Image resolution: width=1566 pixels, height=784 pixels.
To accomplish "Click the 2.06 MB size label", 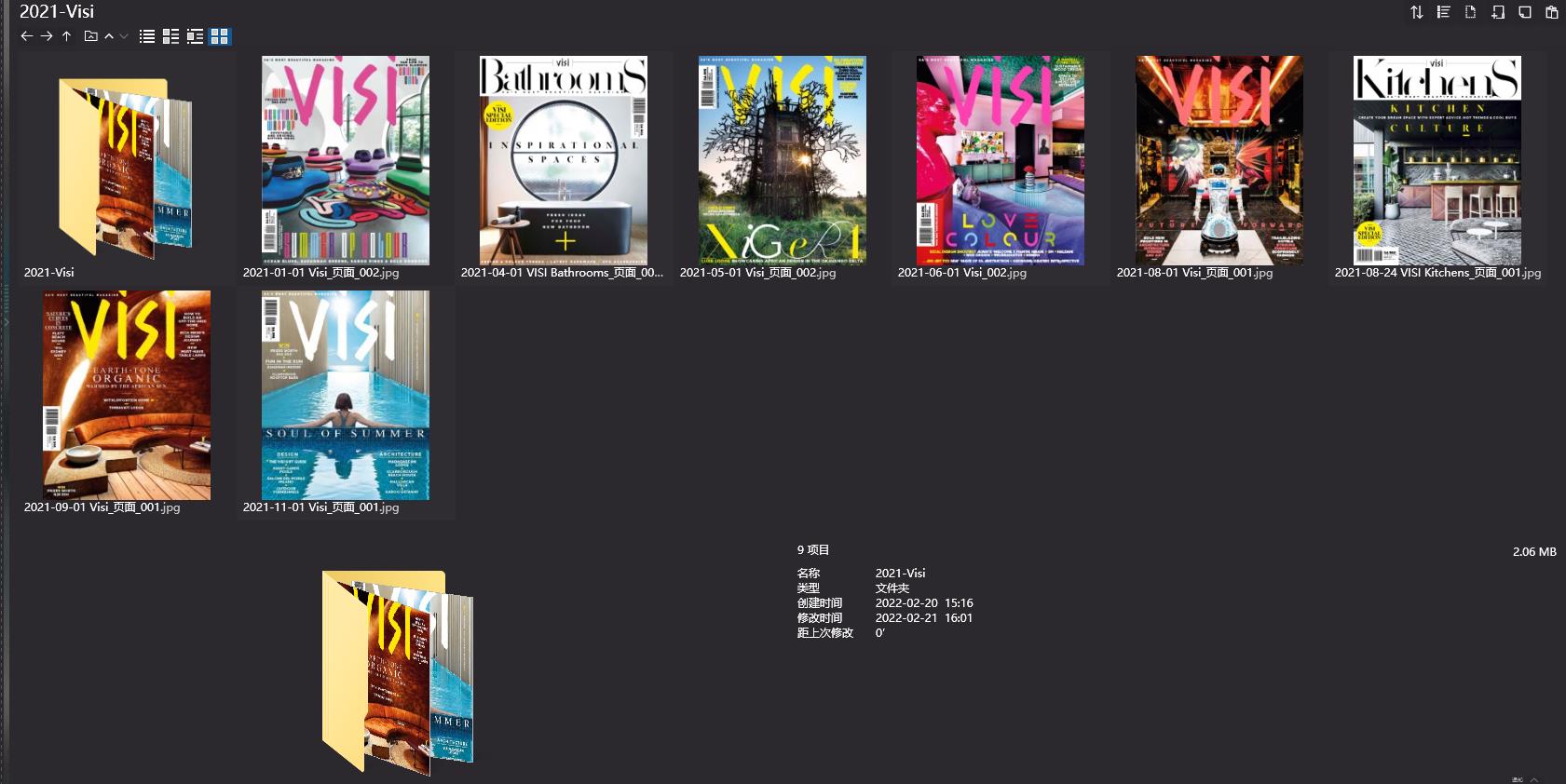I will 1534,552.
